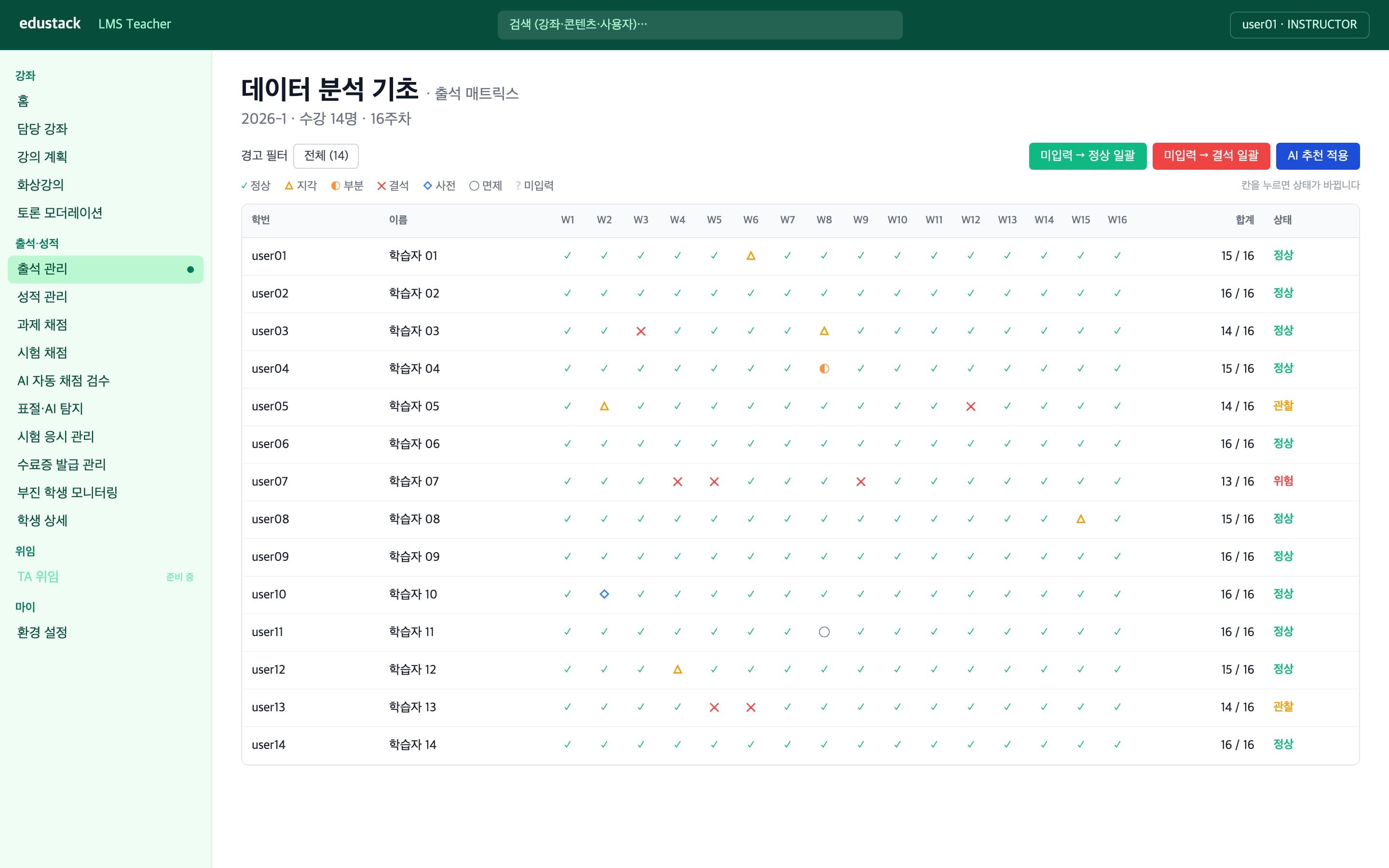Click user07's absent X in W5
Screen dimensions: 1389x868
pos(714,482)
